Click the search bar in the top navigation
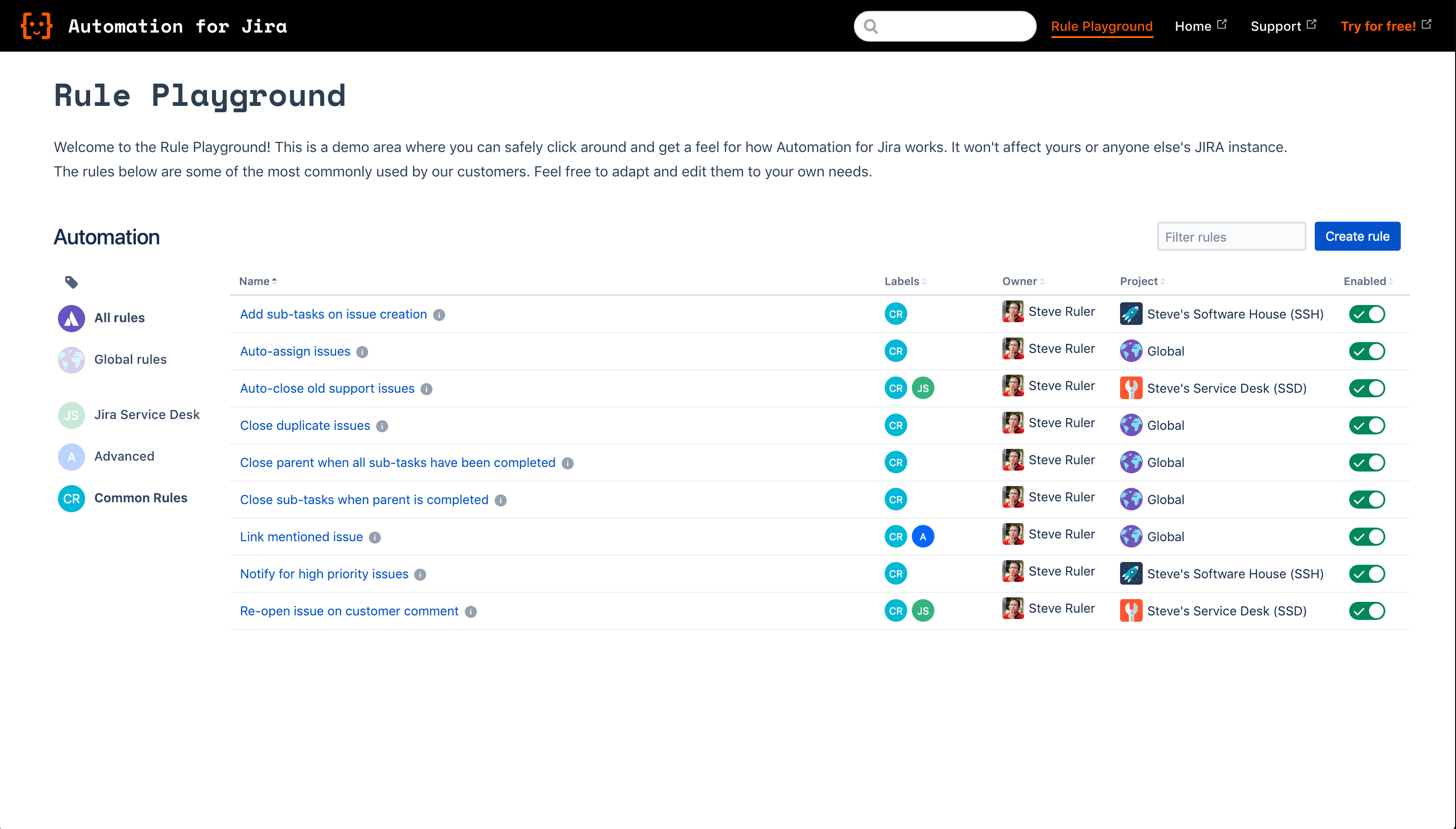The width and height of the screenshot is (1456, 829). (x=944, y=26)
